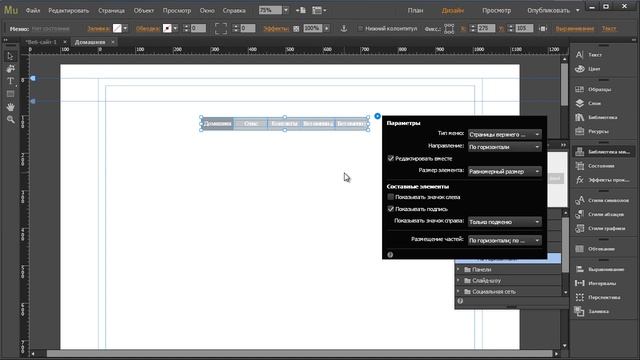Select the Zoom magnifier tool
The width and height of the screenshot is (640, 360).
11,120
